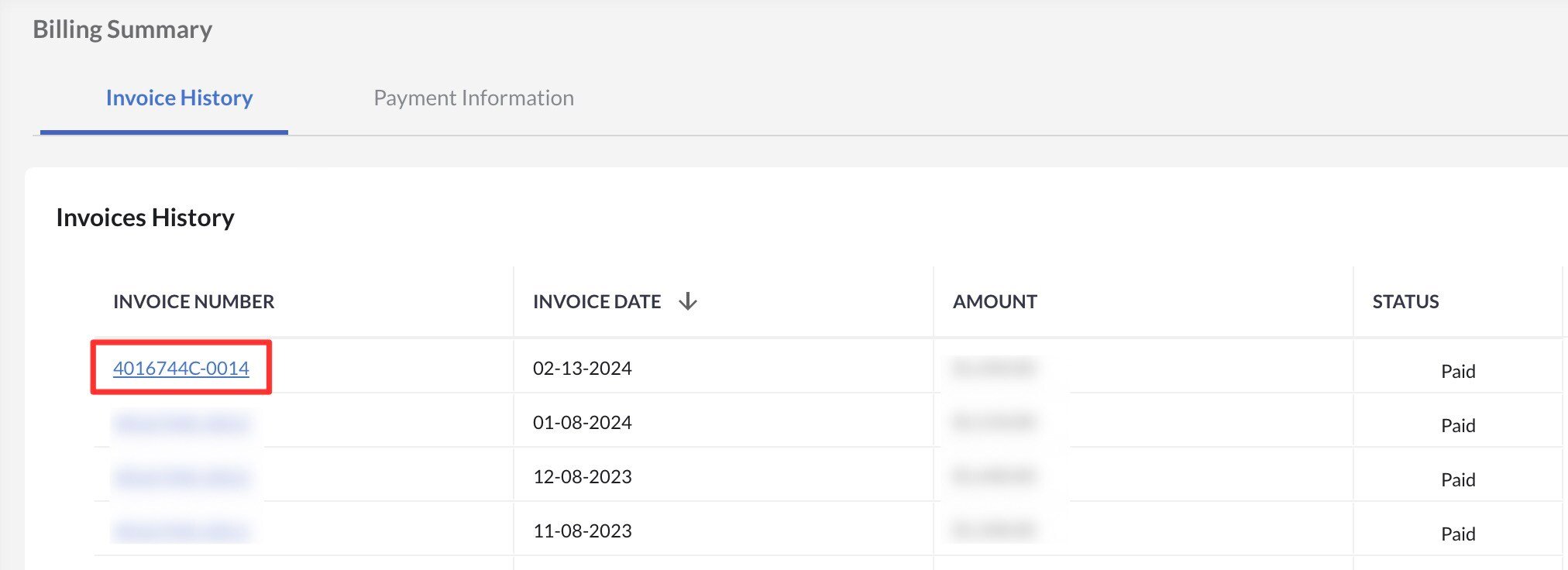Click the 02-13-2024 date cell
This screenshot has width=1568, height=570.
[x=582, y=369]
